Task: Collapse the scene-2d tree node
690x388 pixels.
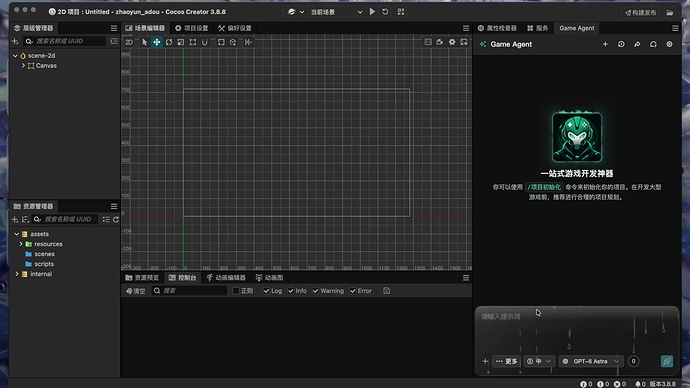Action: (x=15, y=55)
